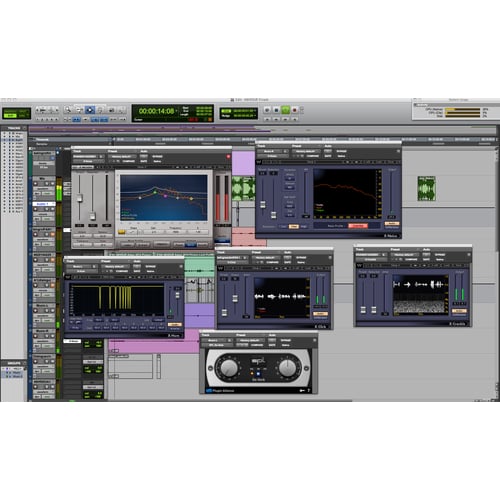Click the left knob on SPL De-Verb
500x500 pixels.
coord(229,368)
